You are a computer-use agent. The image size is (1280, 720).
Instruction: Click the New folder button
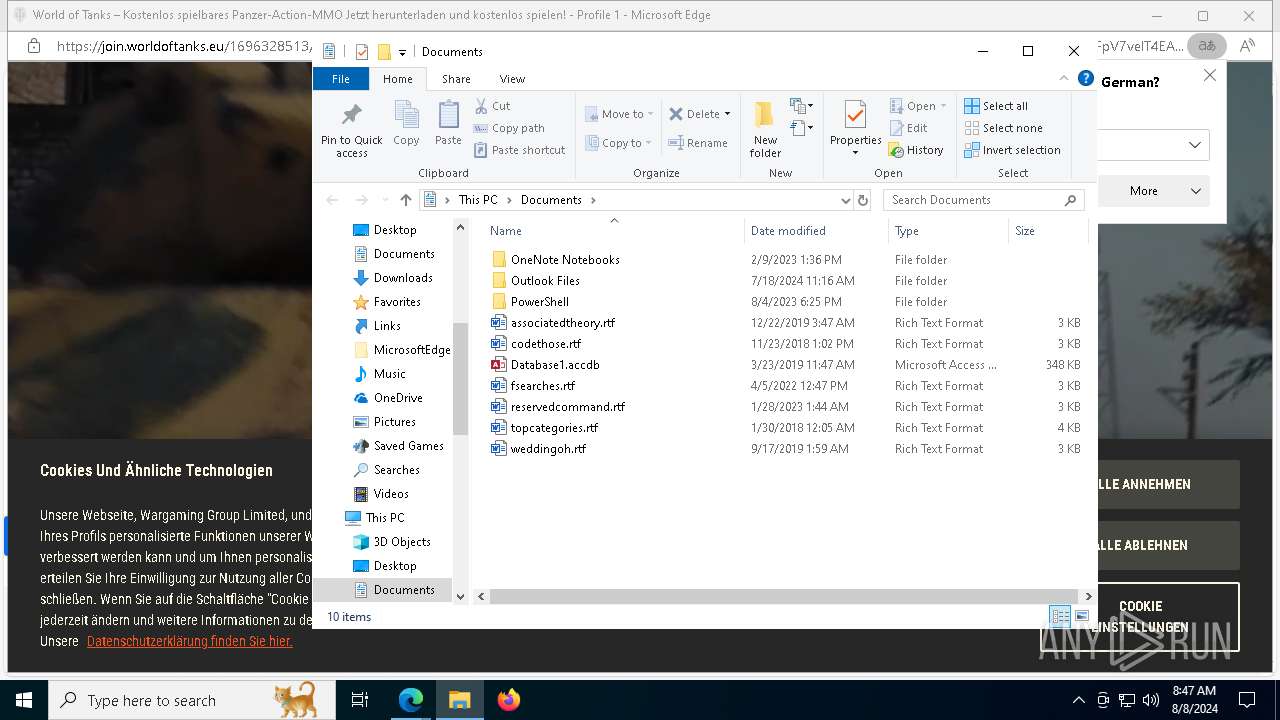(765, 128)
